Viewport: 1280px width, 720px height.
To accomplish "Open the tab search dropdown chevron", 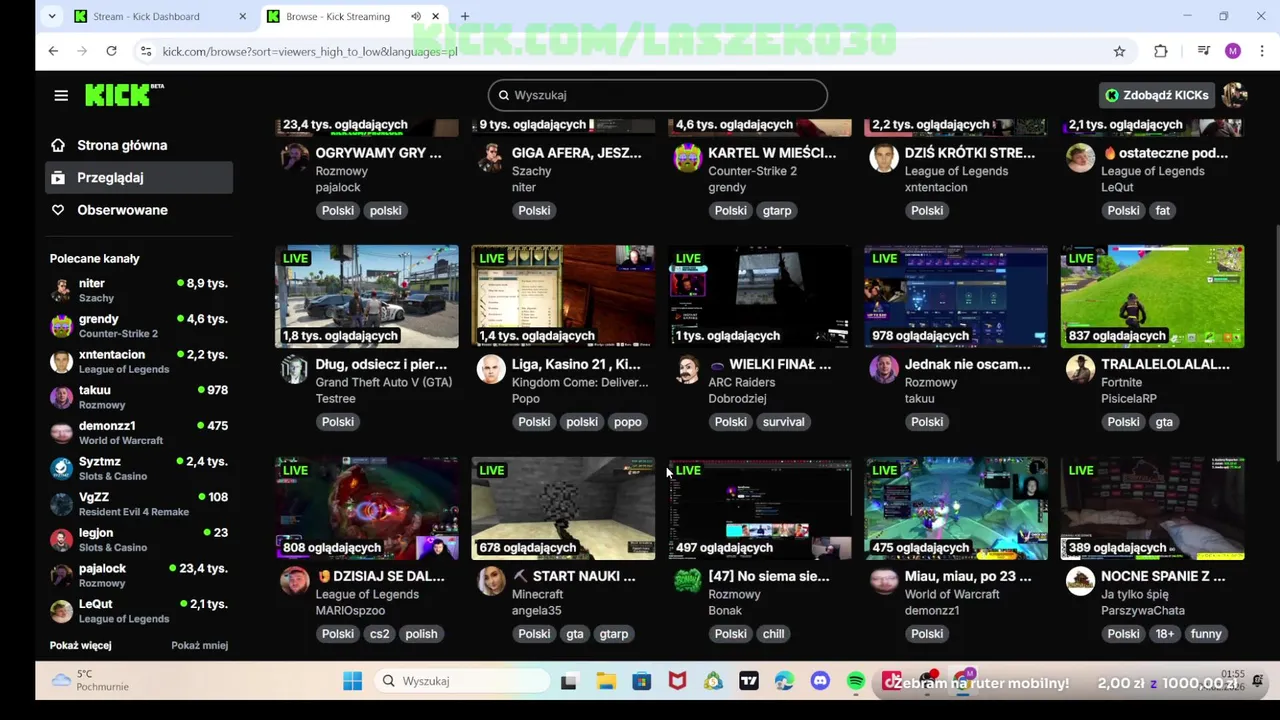I will tap(52, 16).
